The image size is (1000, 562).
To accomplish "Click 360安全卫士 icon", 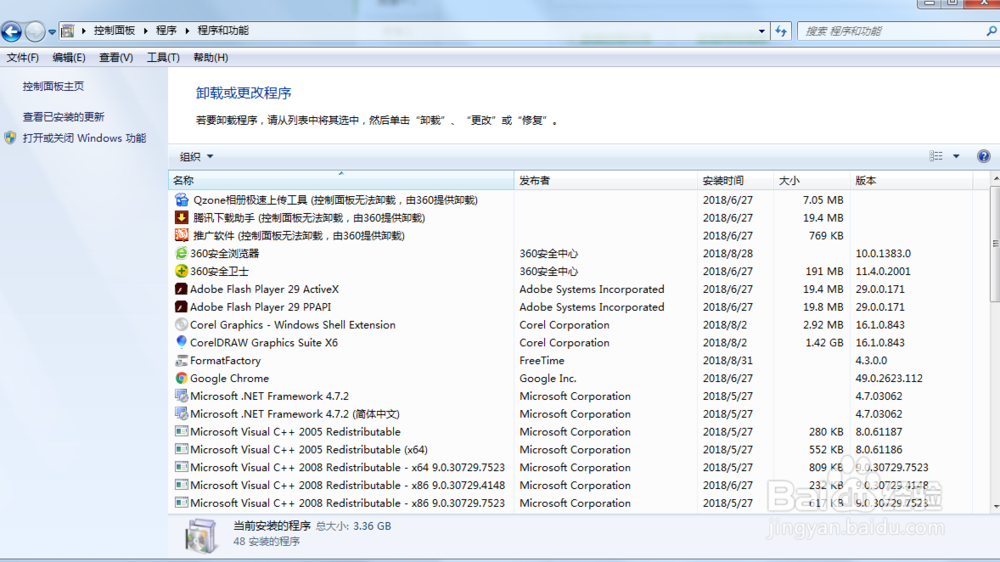I will (182, 271).
